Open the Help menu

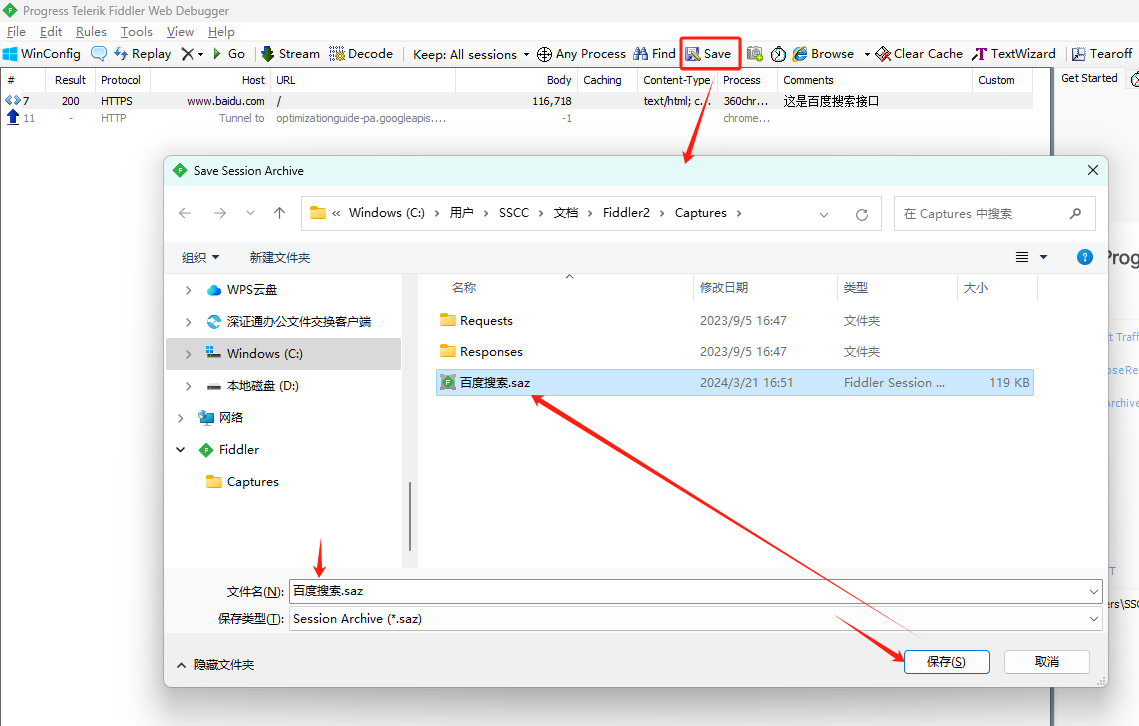[221, 32]
